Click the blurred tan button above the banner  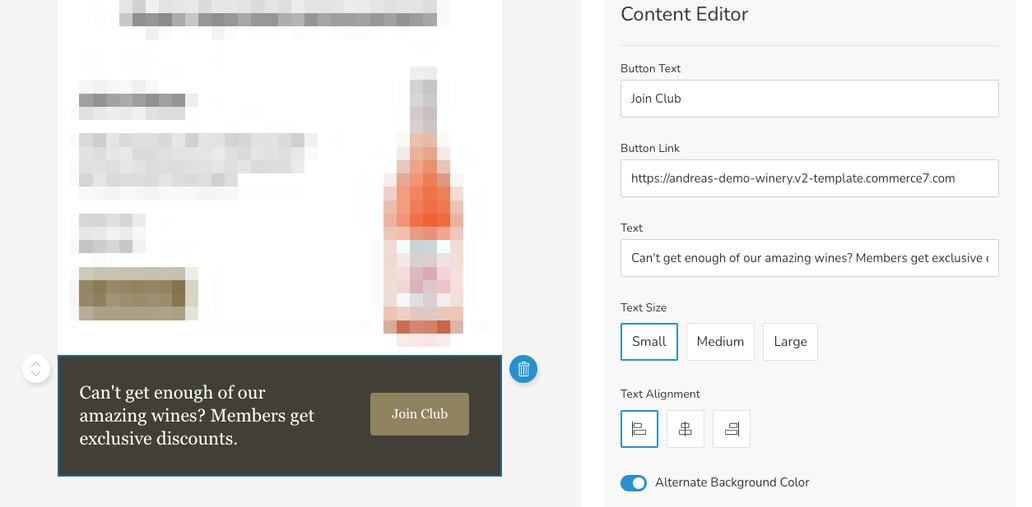click(x=138, y=293)
